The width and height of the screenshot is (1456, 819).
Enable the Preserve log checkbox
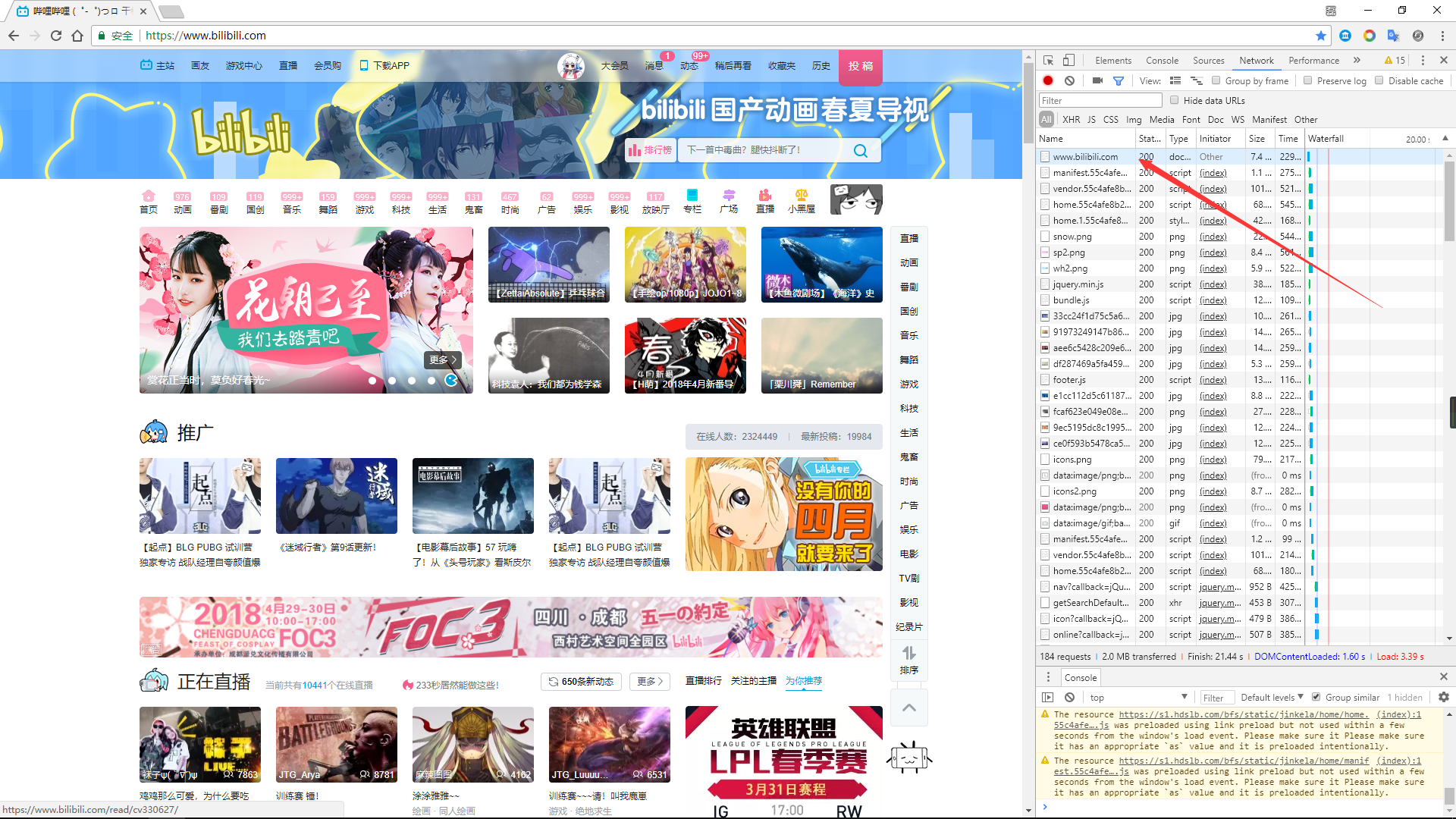tap(1308, 80)
